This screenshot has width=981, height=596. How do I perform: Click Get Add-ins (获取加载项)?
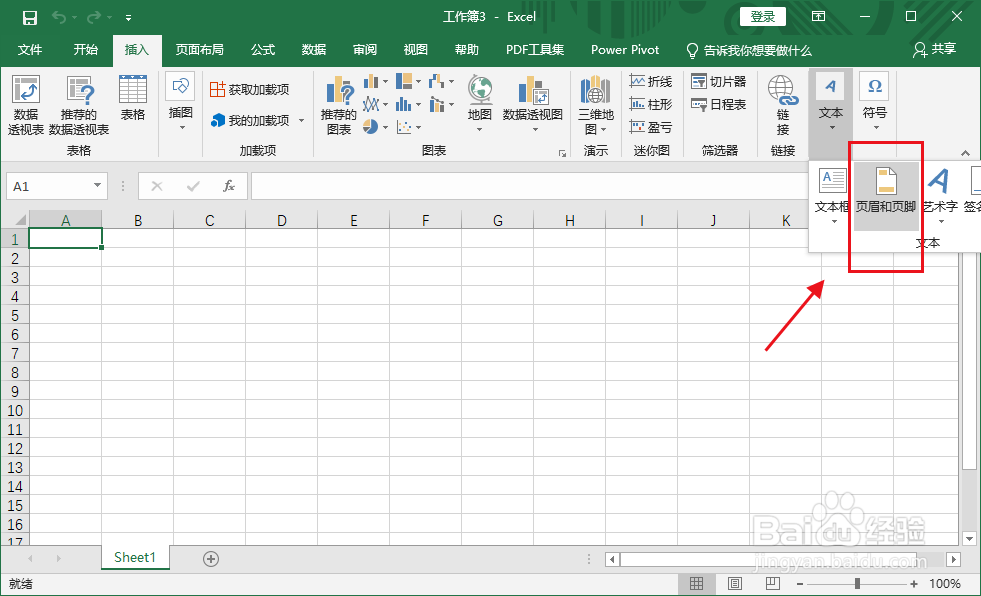pyautogui.click(x=250, y=89)
